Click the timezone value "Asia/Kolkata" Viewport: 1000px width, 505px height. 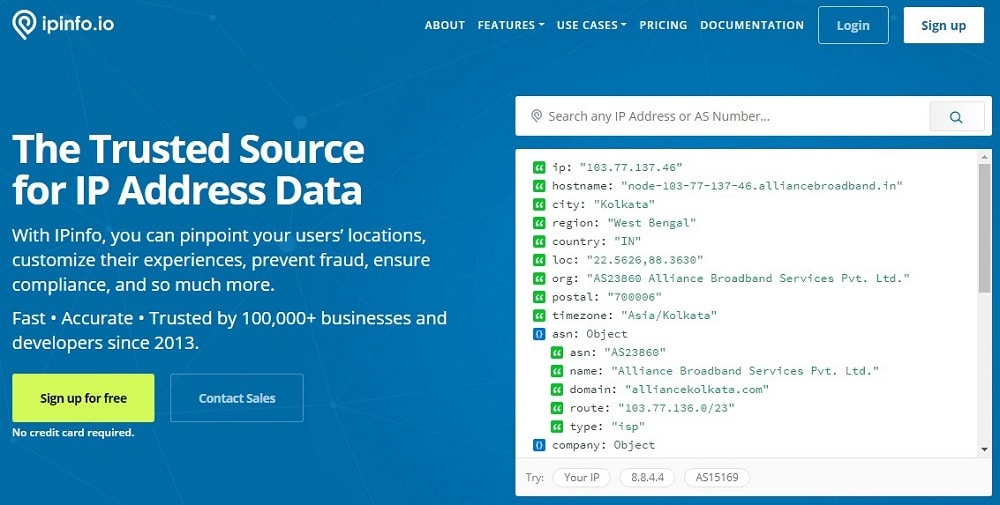669,316
